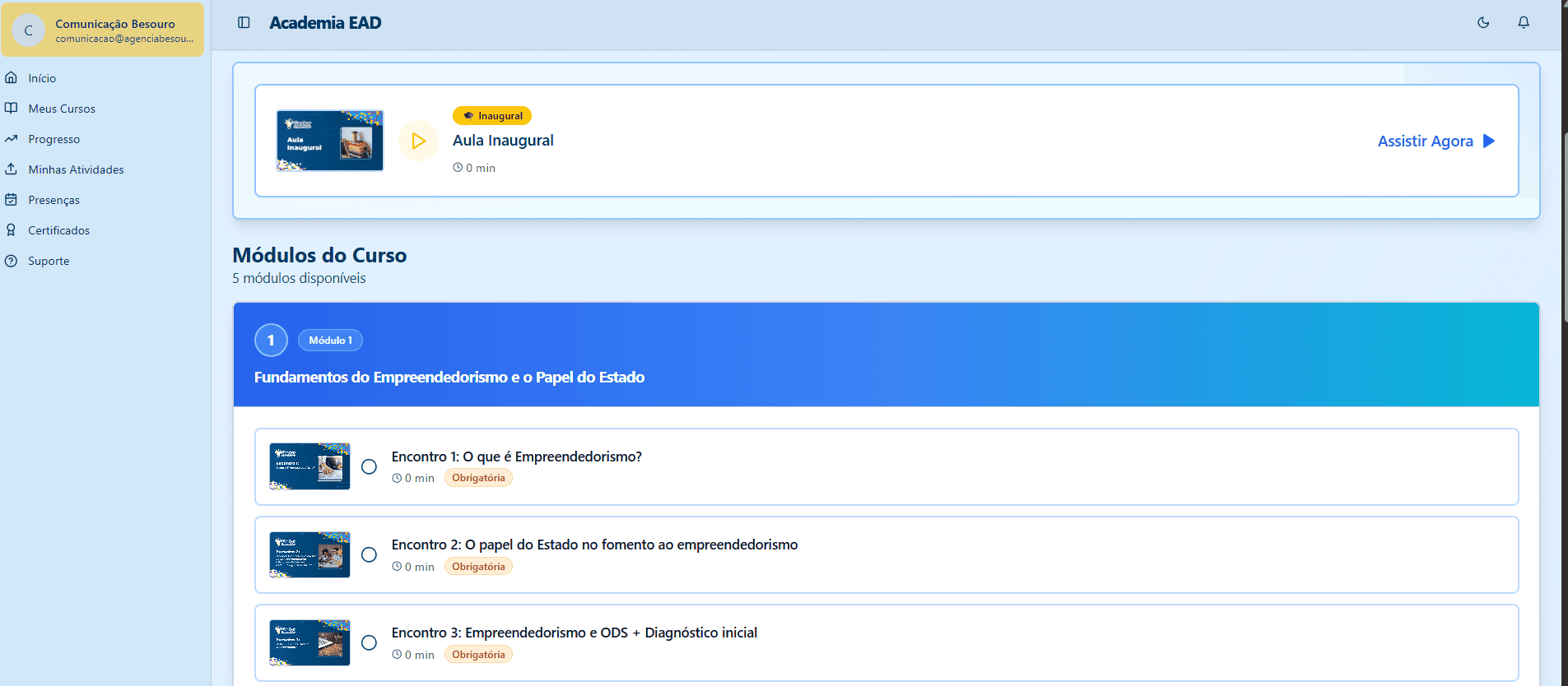Viewport: 1568px width, 686px height.
Task: Click the Início home icon
Action: click(x=12, y=78)
